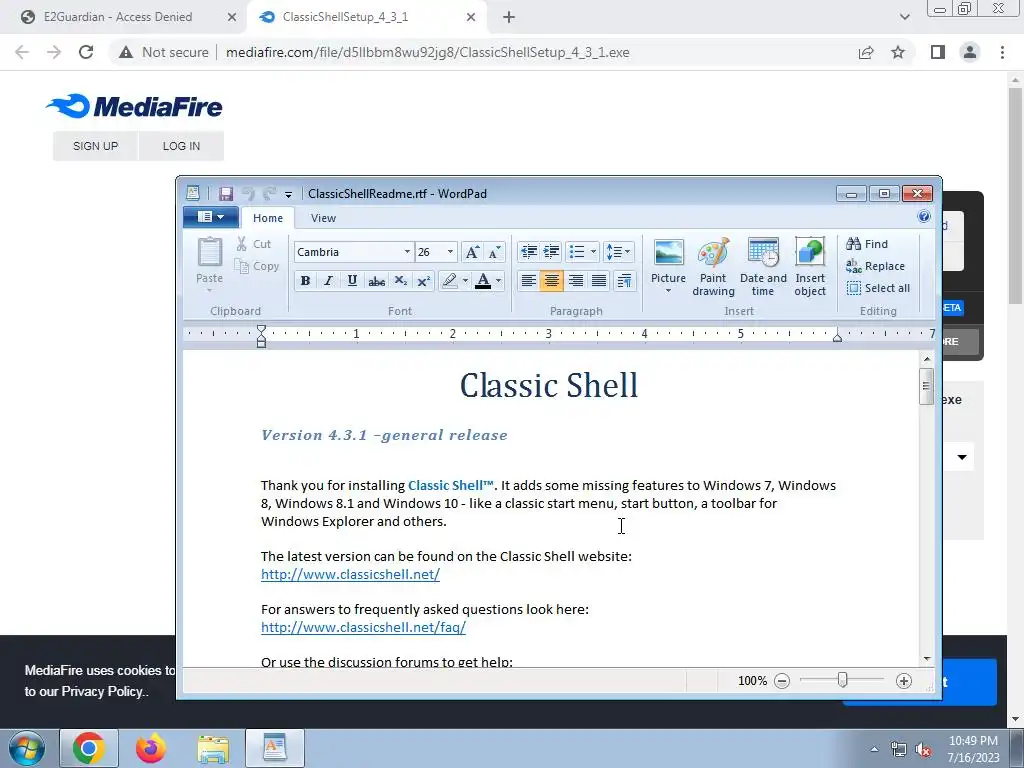1024x768 pixels.
Task: Click Insert object
Action: (810, 266)
